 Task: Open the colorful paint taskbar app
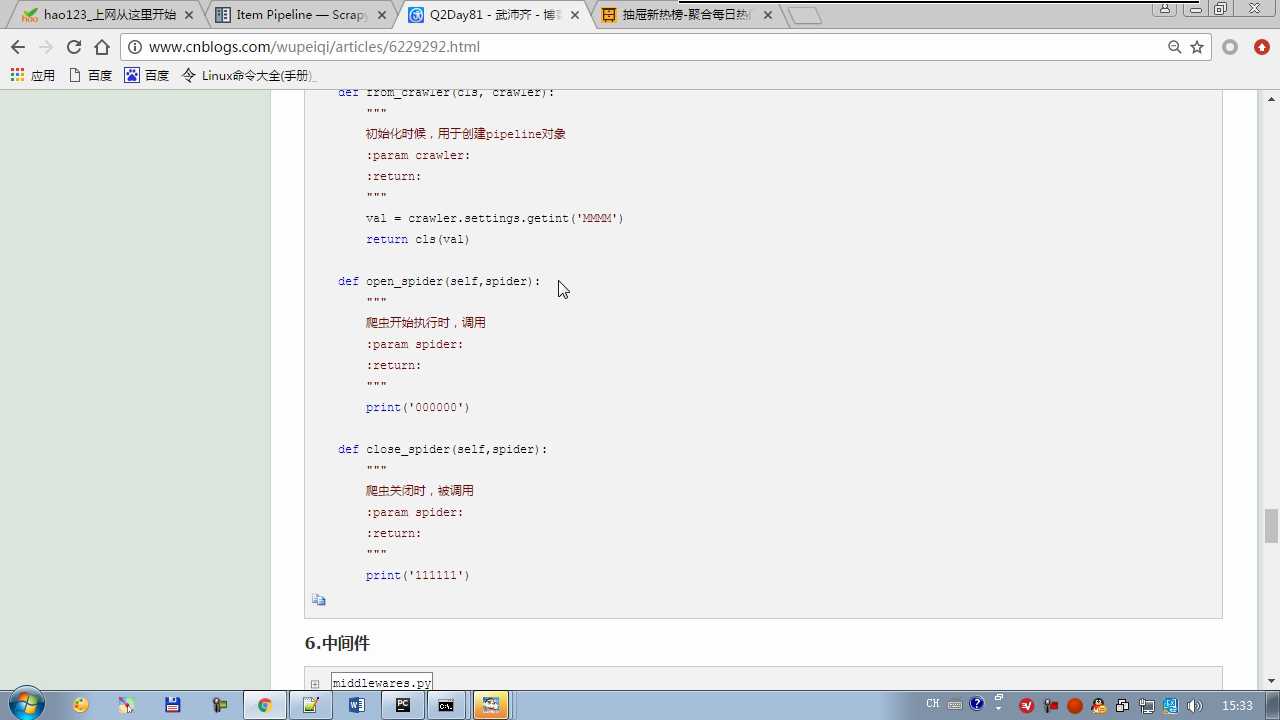click(x=126, y=705)
